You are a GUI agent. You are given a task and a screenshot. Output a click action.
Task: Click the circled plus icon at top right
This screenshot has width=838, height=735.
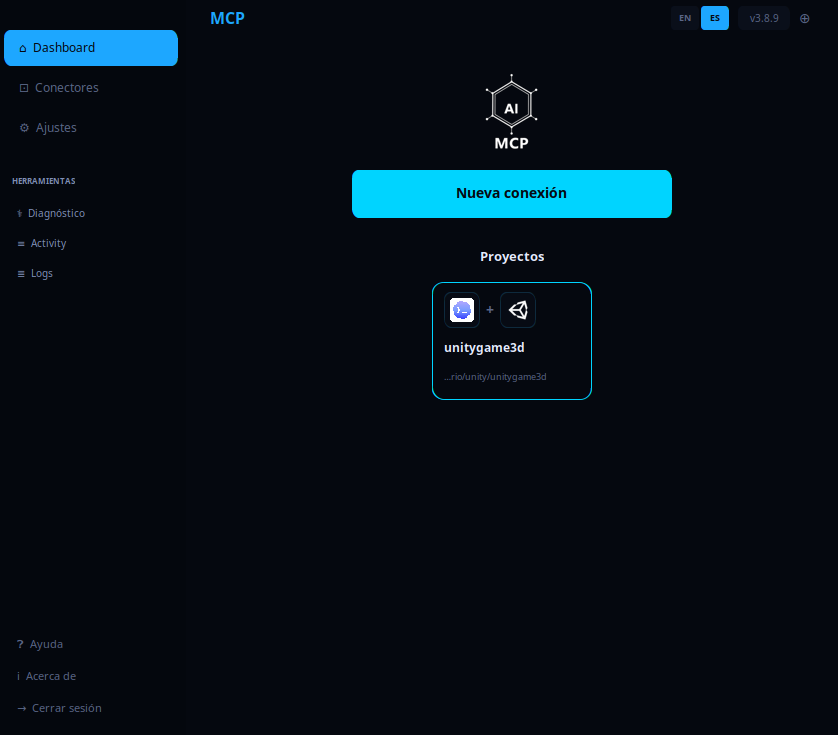coord(804,19)
